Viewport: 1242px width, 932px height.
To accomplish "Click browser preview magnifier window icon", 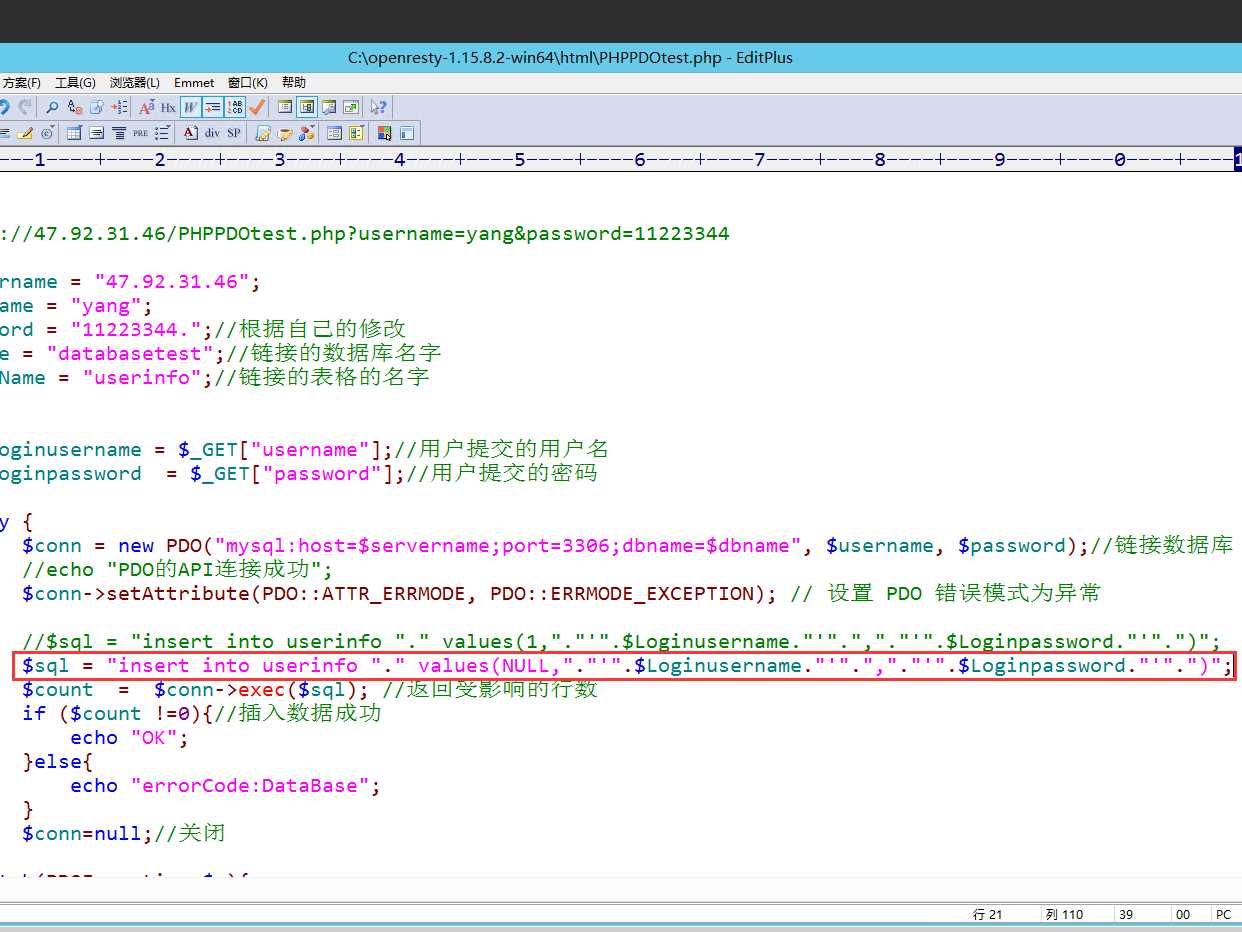I will click(328, 107).
